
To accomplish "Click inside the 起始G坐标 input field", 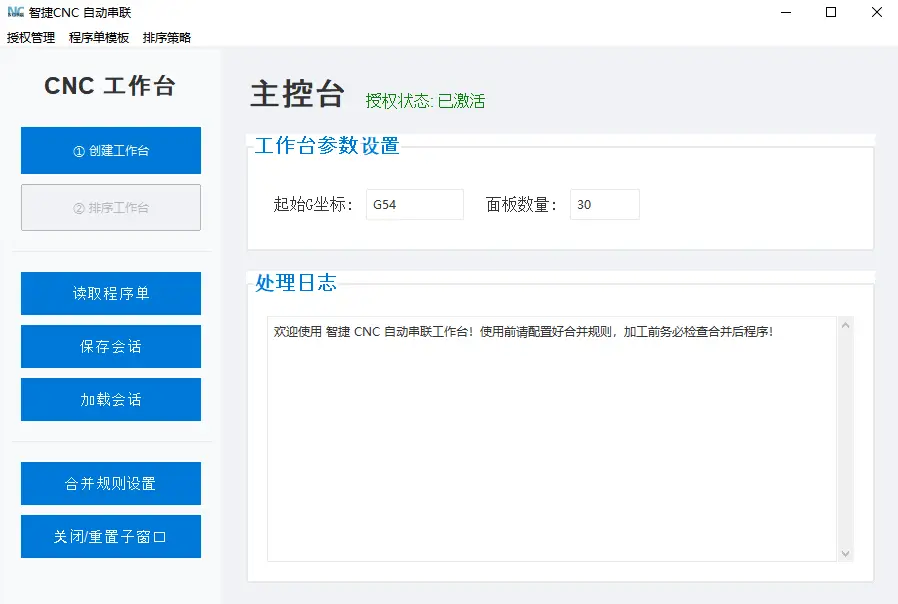I will pos(414,204).
